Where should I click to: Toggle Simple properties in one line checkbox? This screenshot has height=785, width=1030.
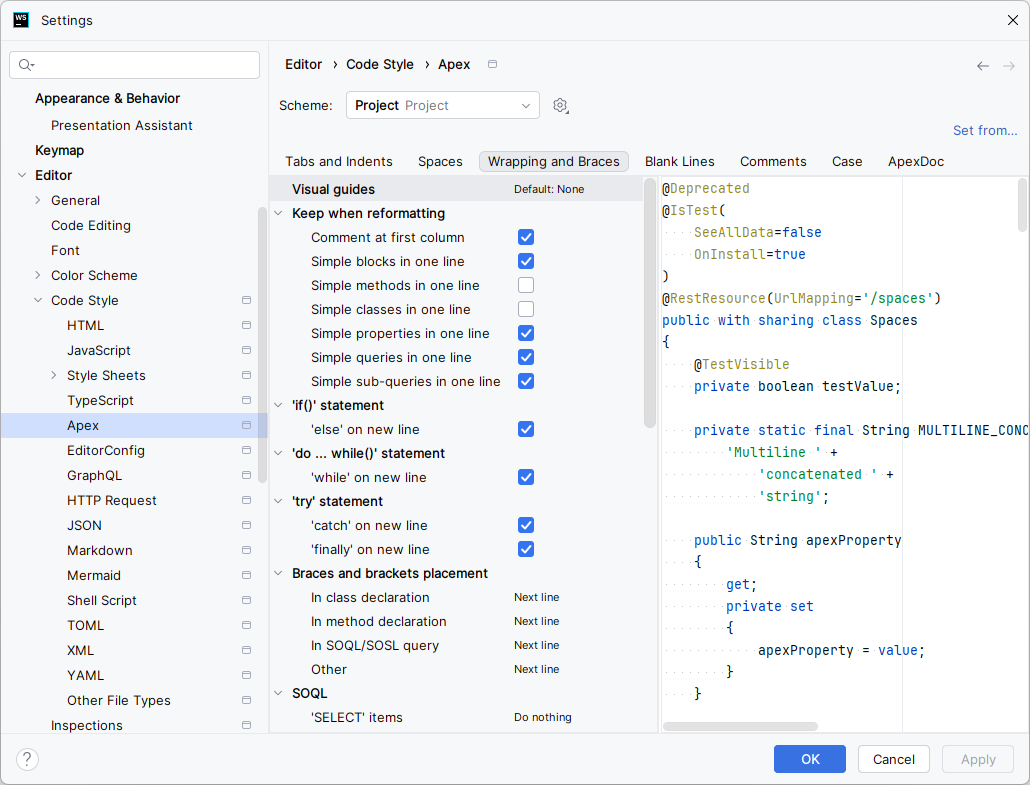pyautogui.click(x=526, y=333)
